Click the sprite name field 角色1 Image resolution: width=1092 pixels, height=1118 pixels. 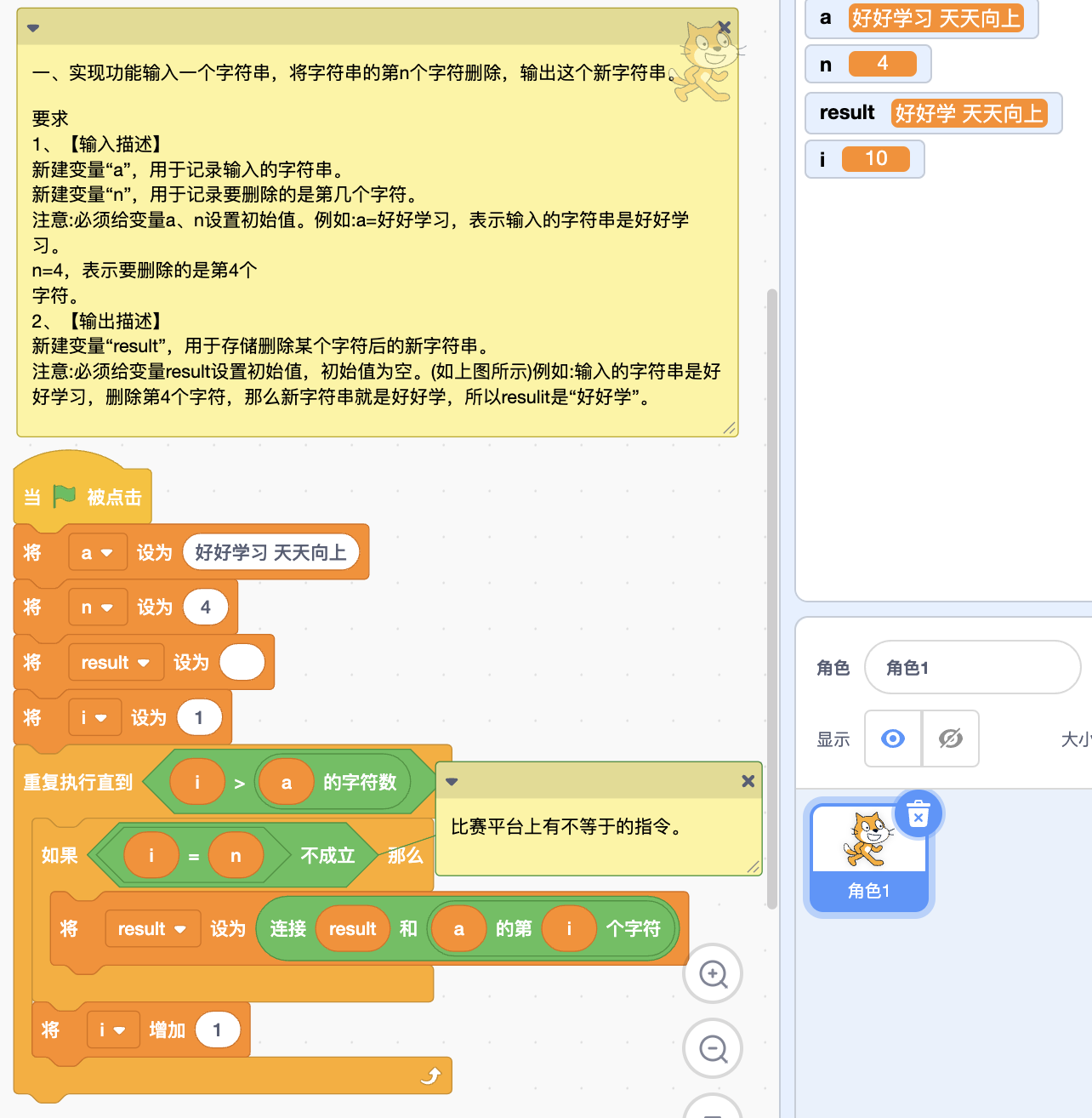click(x=972, y=668)
